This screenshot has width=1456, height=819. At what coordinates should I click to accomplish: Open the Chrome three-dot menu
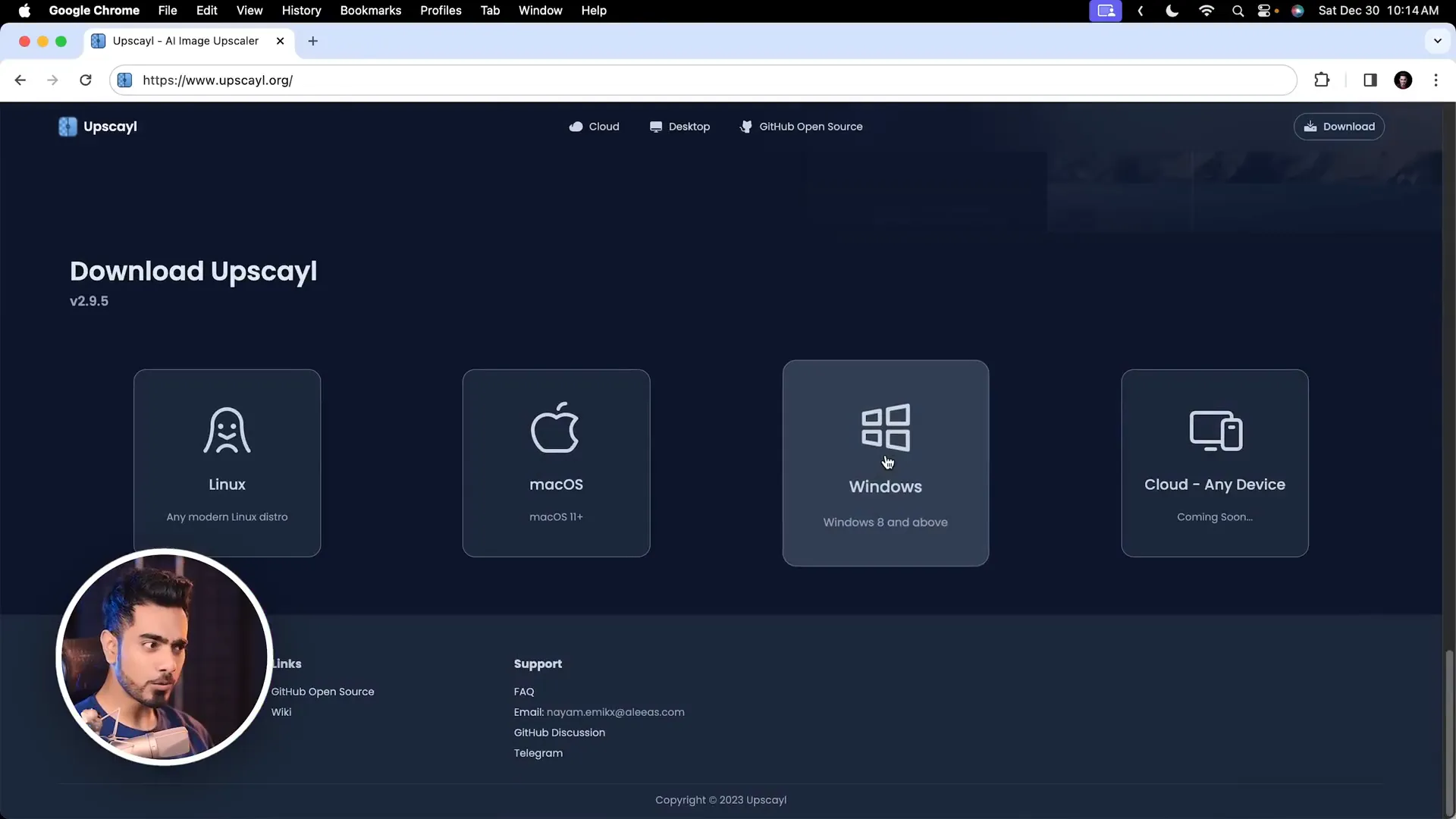click(1436, 80)
